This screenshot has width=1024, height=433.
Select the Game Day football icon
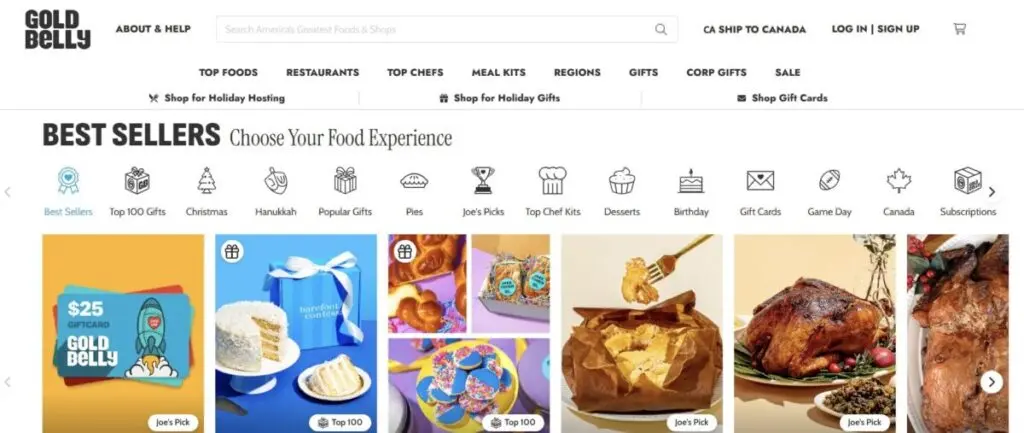pos(829,181)
